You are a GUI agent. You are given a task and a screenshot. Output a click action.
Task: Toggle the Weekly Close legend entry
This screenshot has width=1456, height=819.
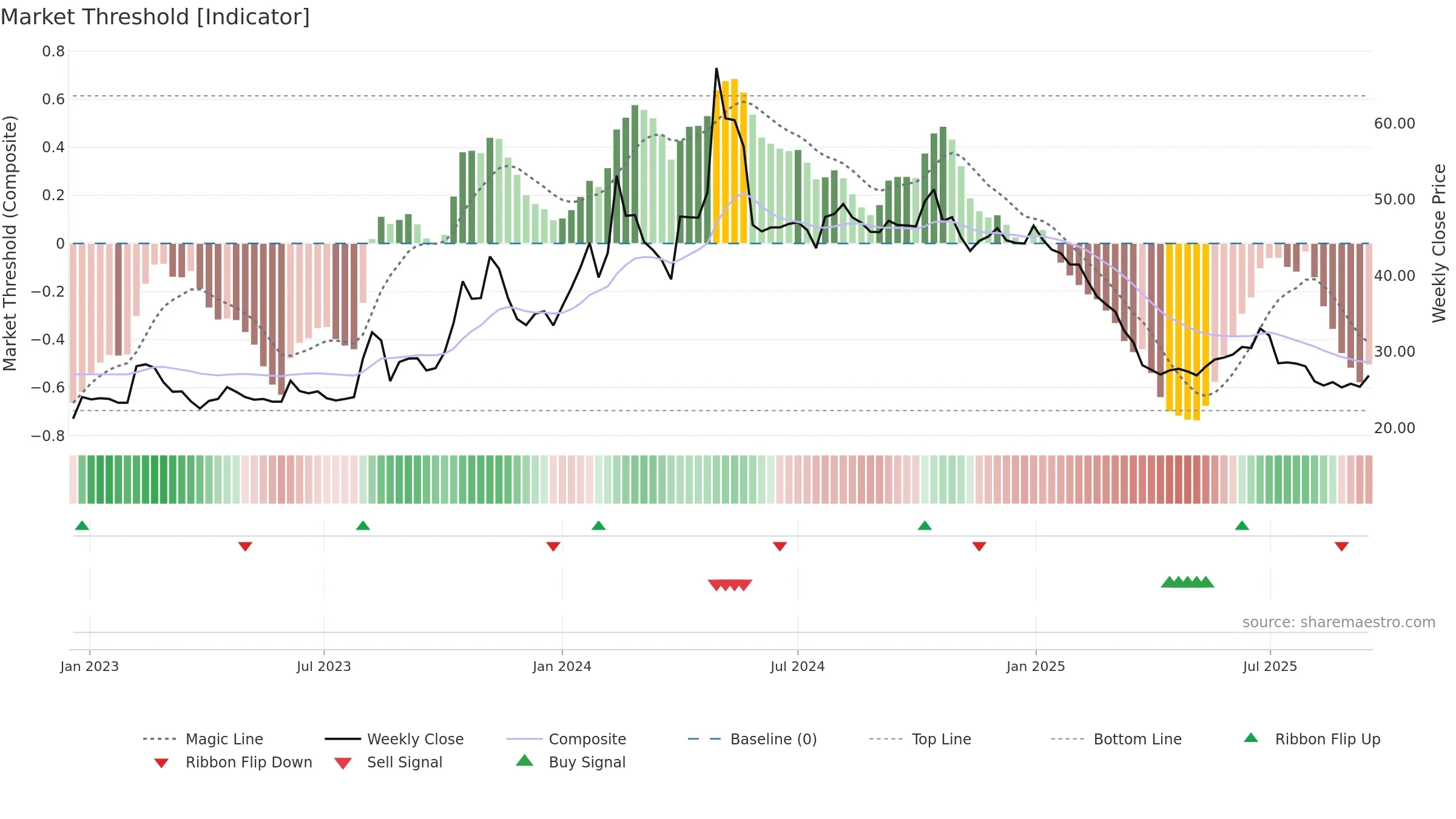click(394, 739)
